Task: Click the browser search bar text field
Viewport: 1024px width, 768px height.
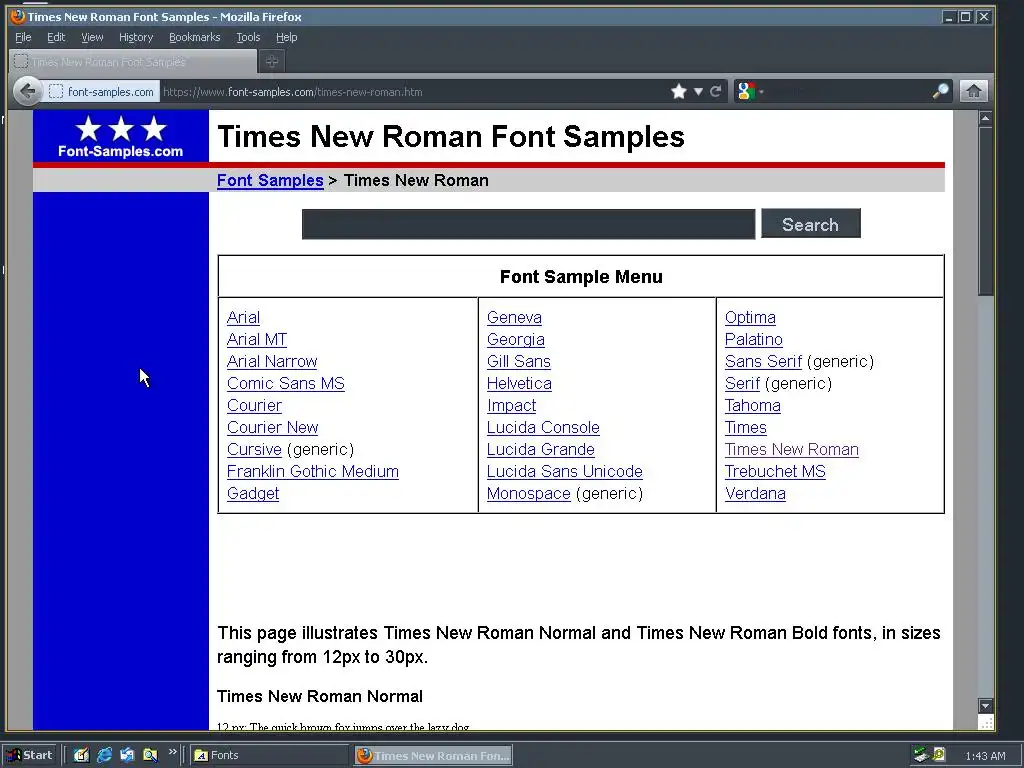Action: tap(848, 91)
